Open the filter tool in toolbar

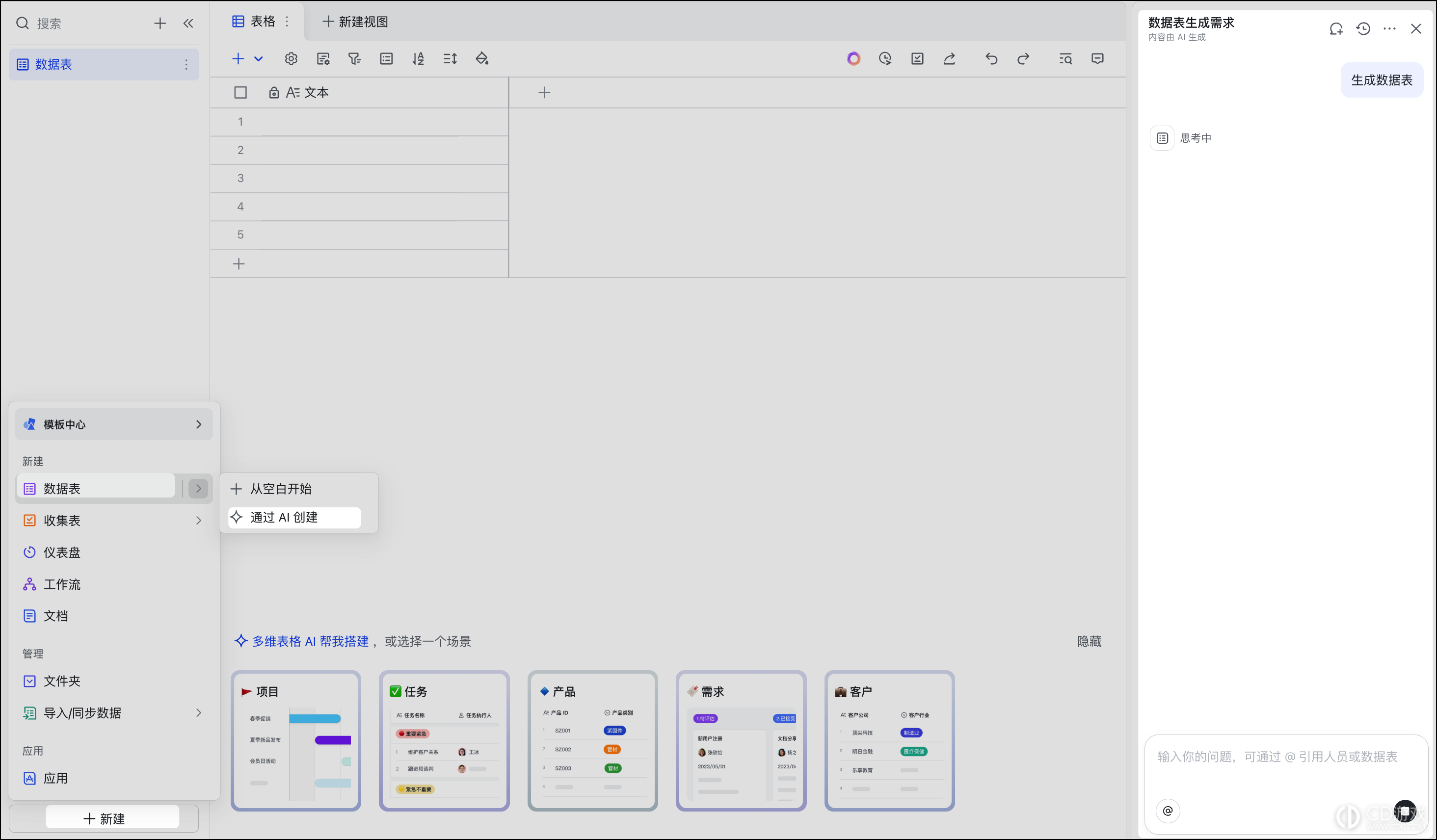(x=355, y=59)
